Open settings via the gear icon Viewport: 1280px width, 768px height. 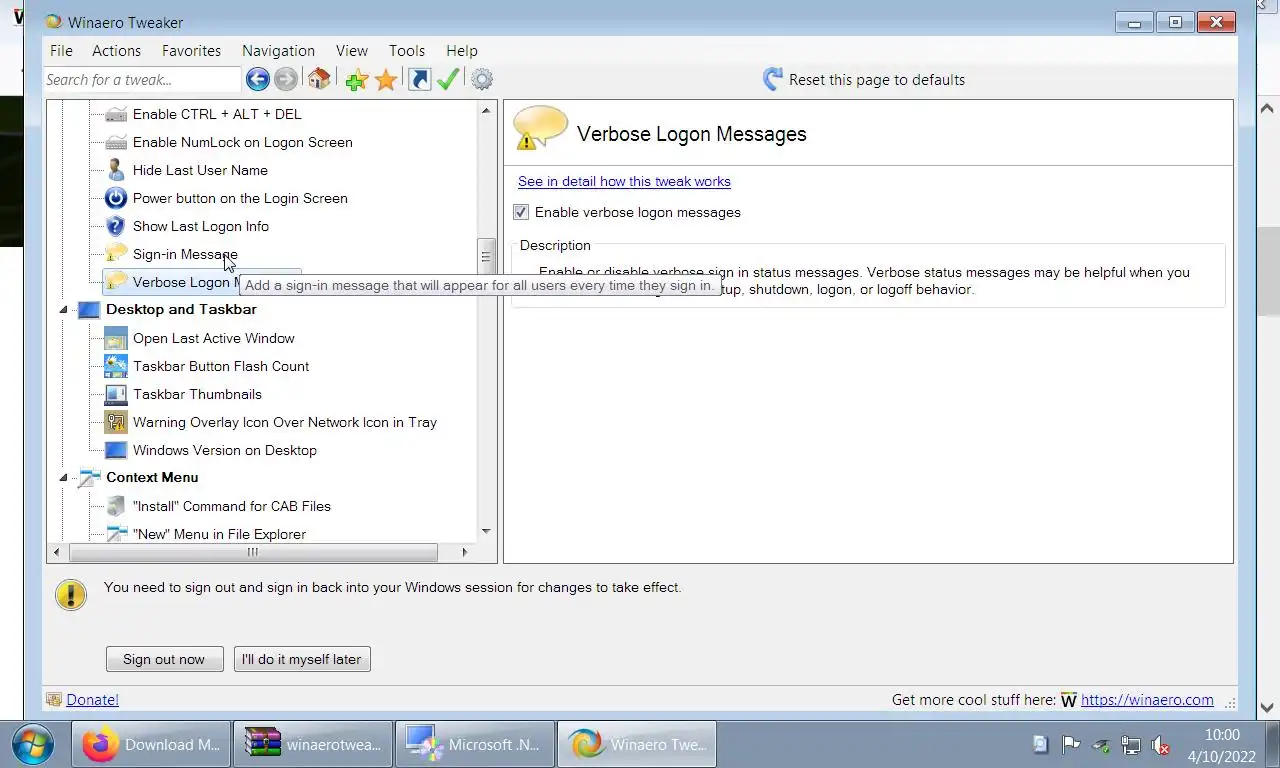(x=482, y=79)
